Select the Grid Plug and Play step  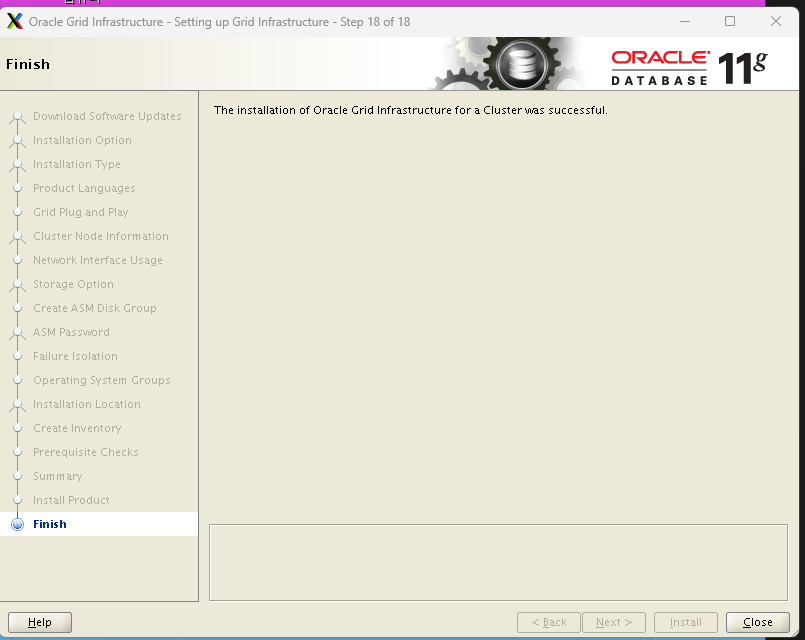click(x=81, y=212)
